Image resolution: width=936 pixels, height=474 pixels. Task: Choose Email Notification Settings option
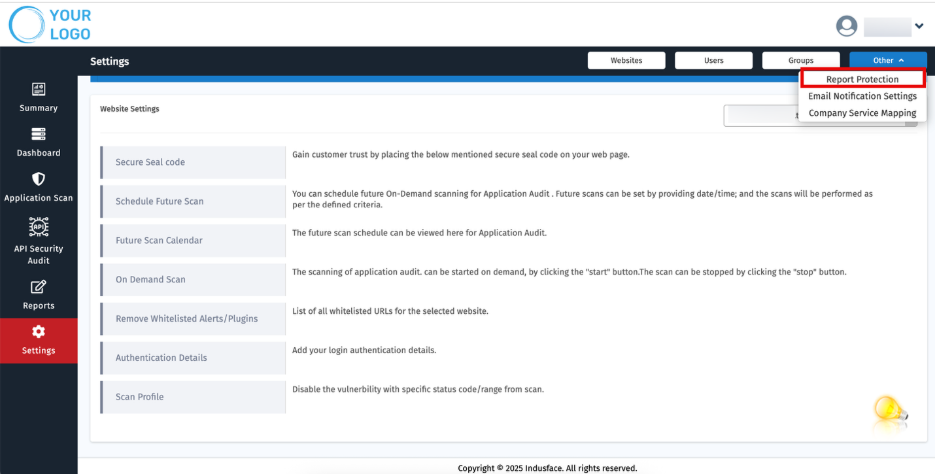862,96
